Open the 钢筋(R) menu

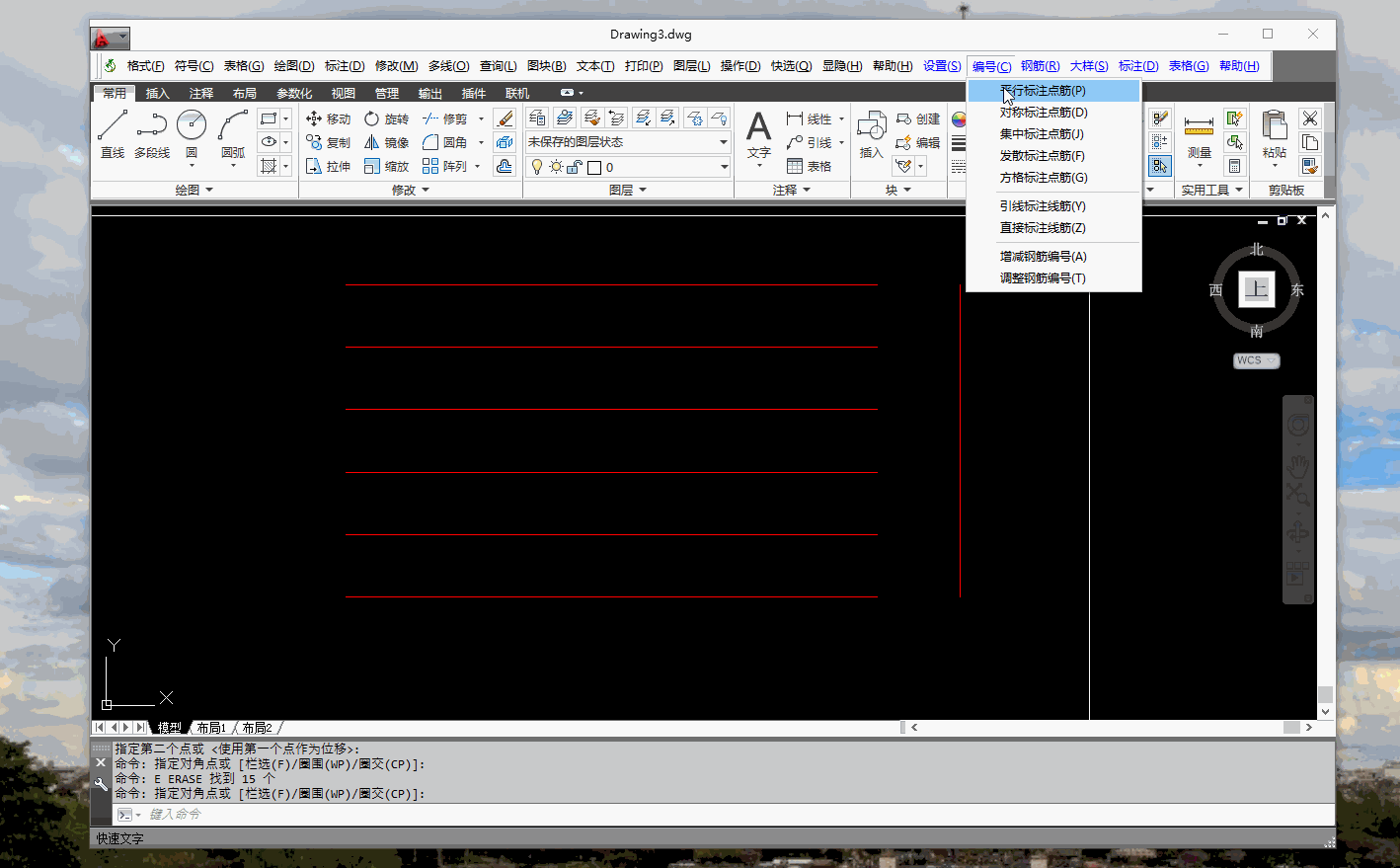click(x=1040, y=66)
